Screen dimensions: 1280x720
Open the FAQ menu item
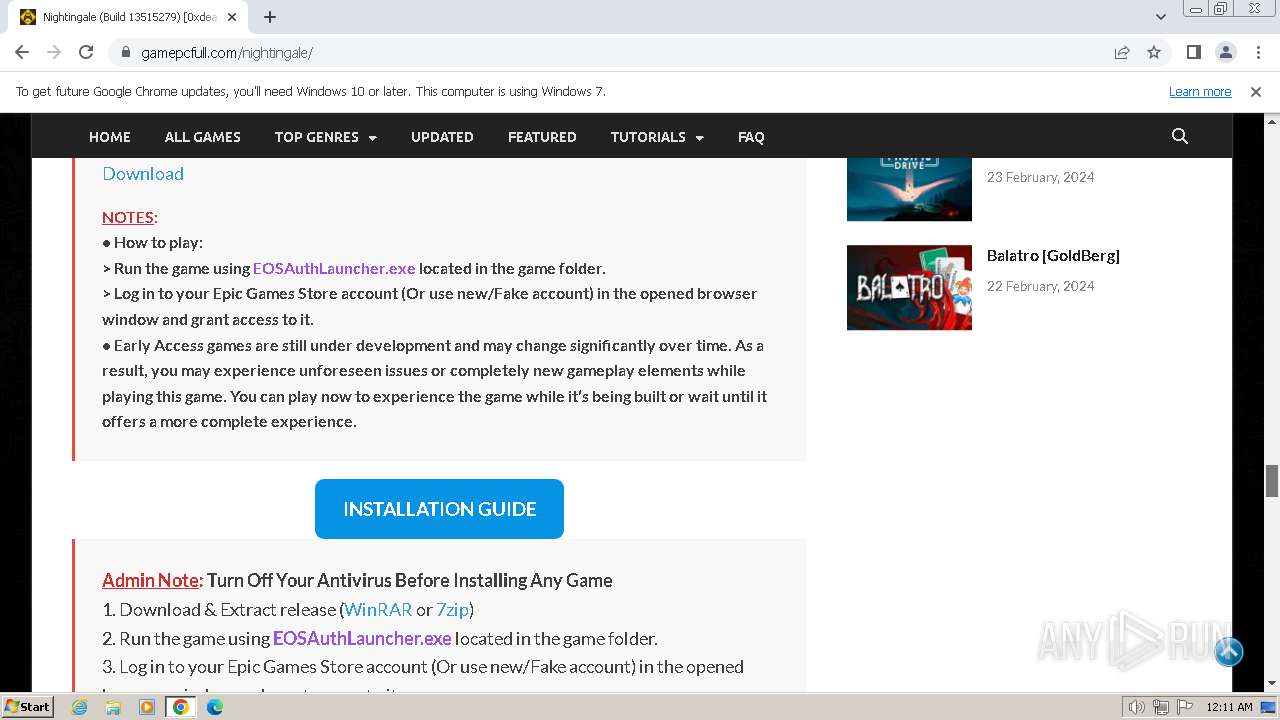(x=751, y=137)
